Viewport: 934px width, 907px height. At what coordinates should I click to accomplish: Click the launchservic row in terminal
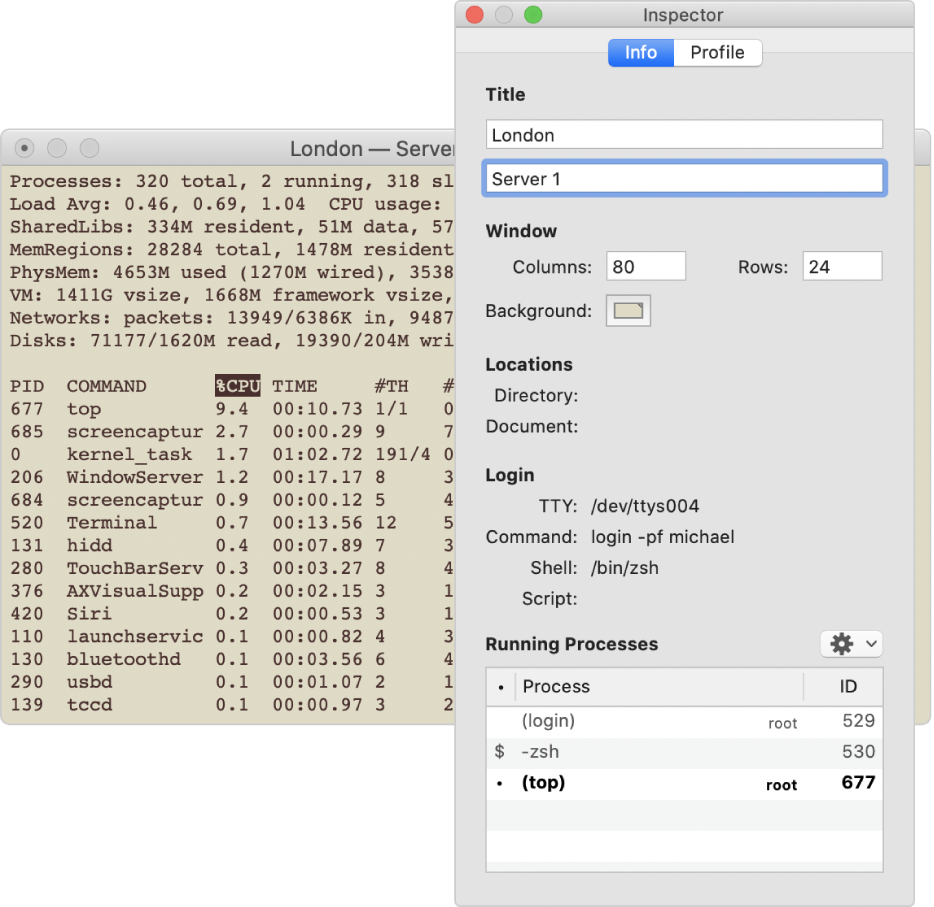[x=232, y=636]
